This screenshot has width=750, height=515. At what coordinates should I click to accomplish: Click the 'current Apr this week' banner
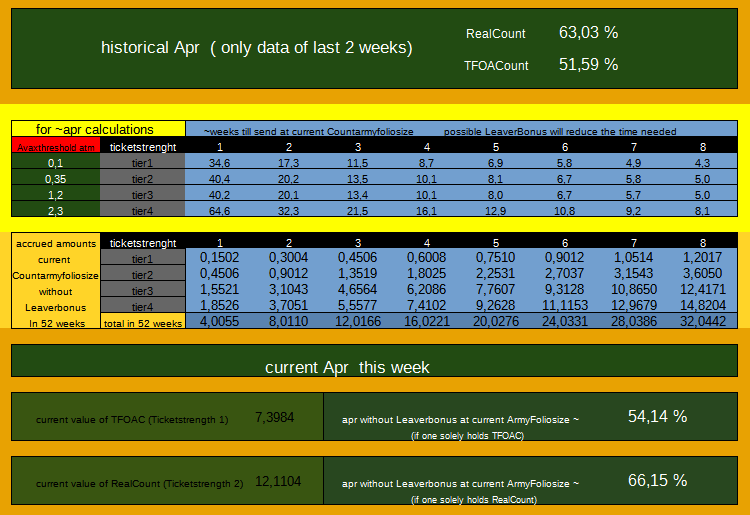[x=347, y=367]
